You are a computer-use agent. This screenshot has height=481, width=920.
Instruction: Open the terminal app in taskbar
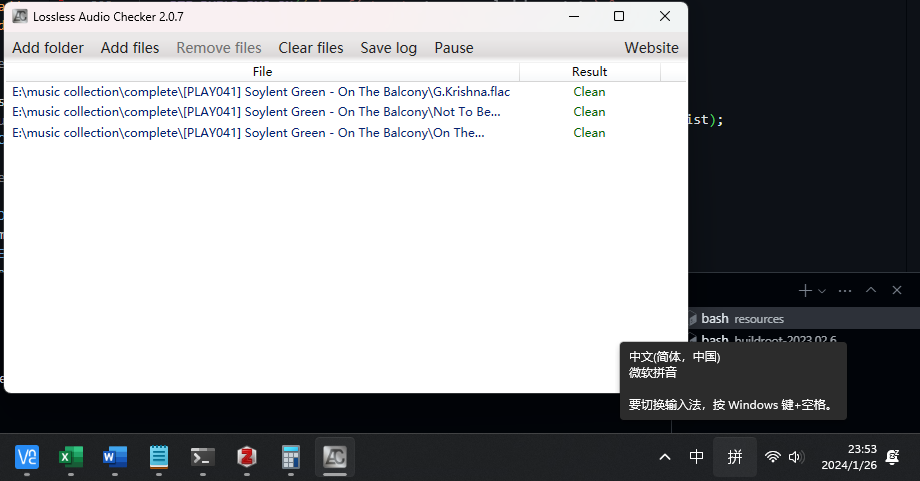pyautogui.click(x=203, y=457)
